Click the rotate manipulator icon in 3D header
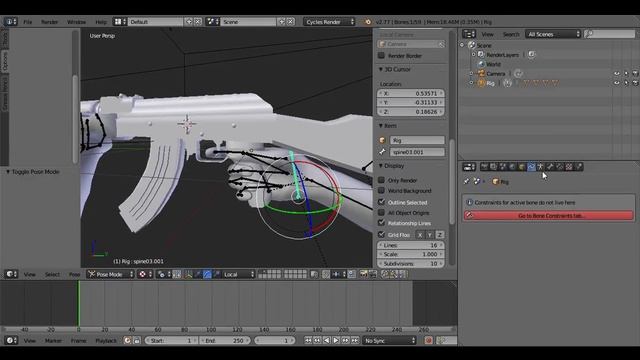 click(207, 274)
